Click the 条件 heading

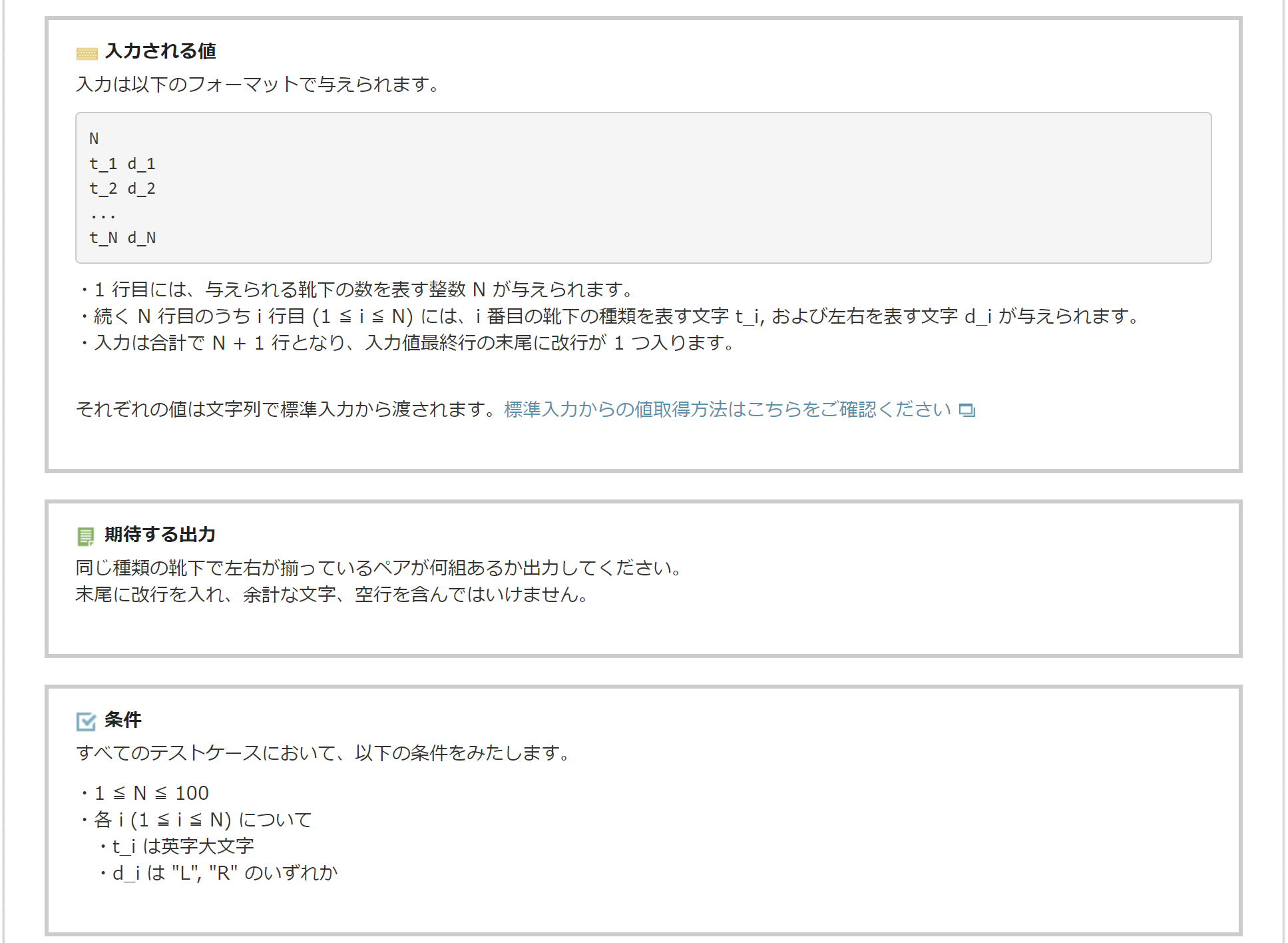123,719
